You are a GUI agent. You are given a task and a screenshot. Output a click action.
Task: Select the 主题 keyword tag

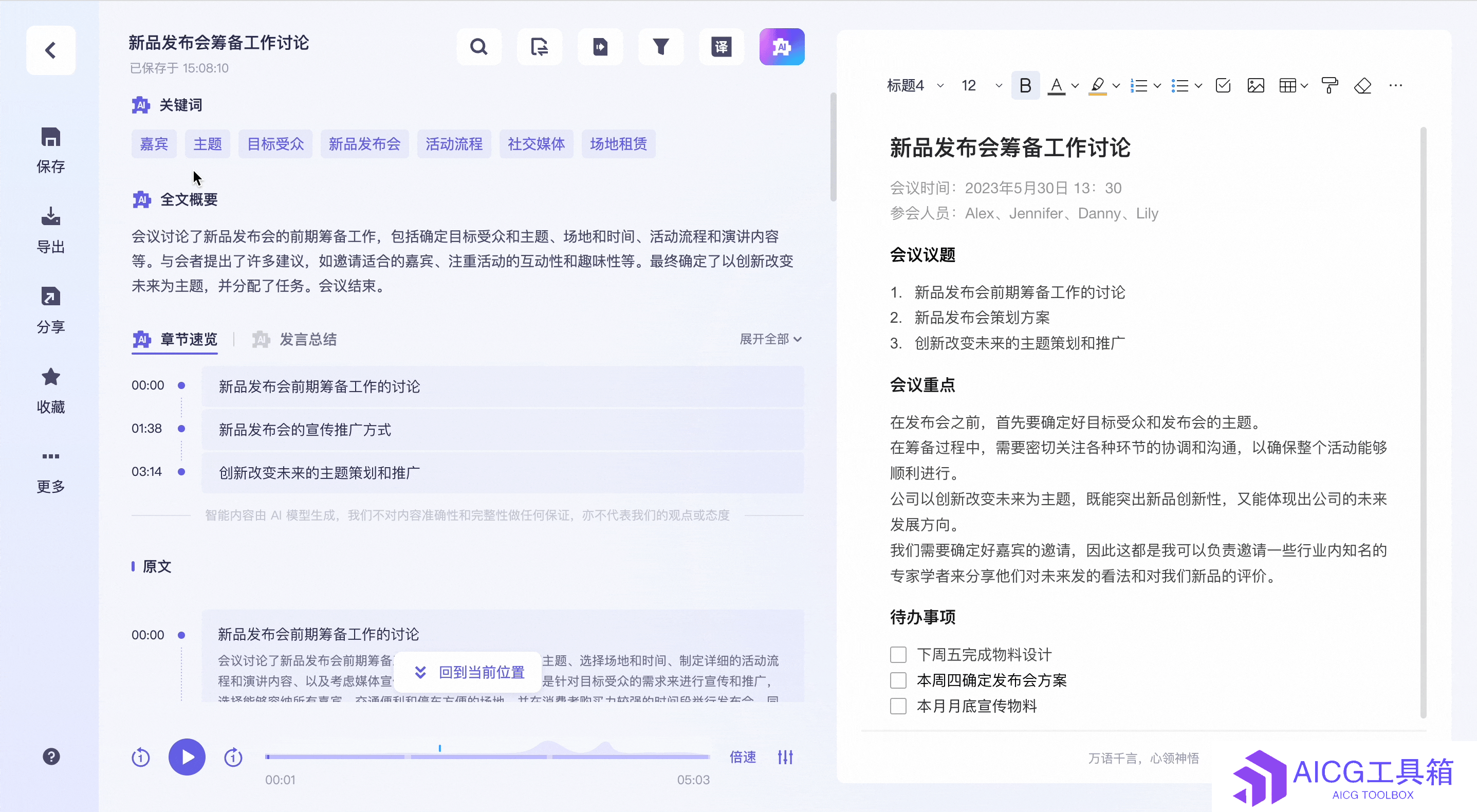208,143
